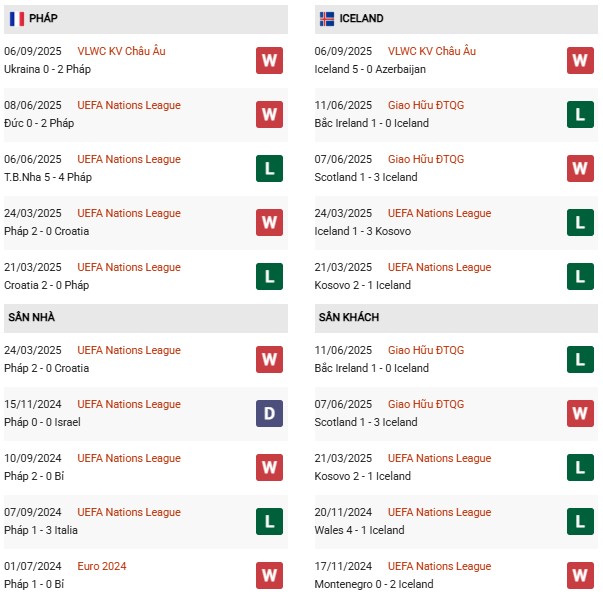
Task: Click the 20/11/2024 date of Wales match
Action: click(343, 512)
